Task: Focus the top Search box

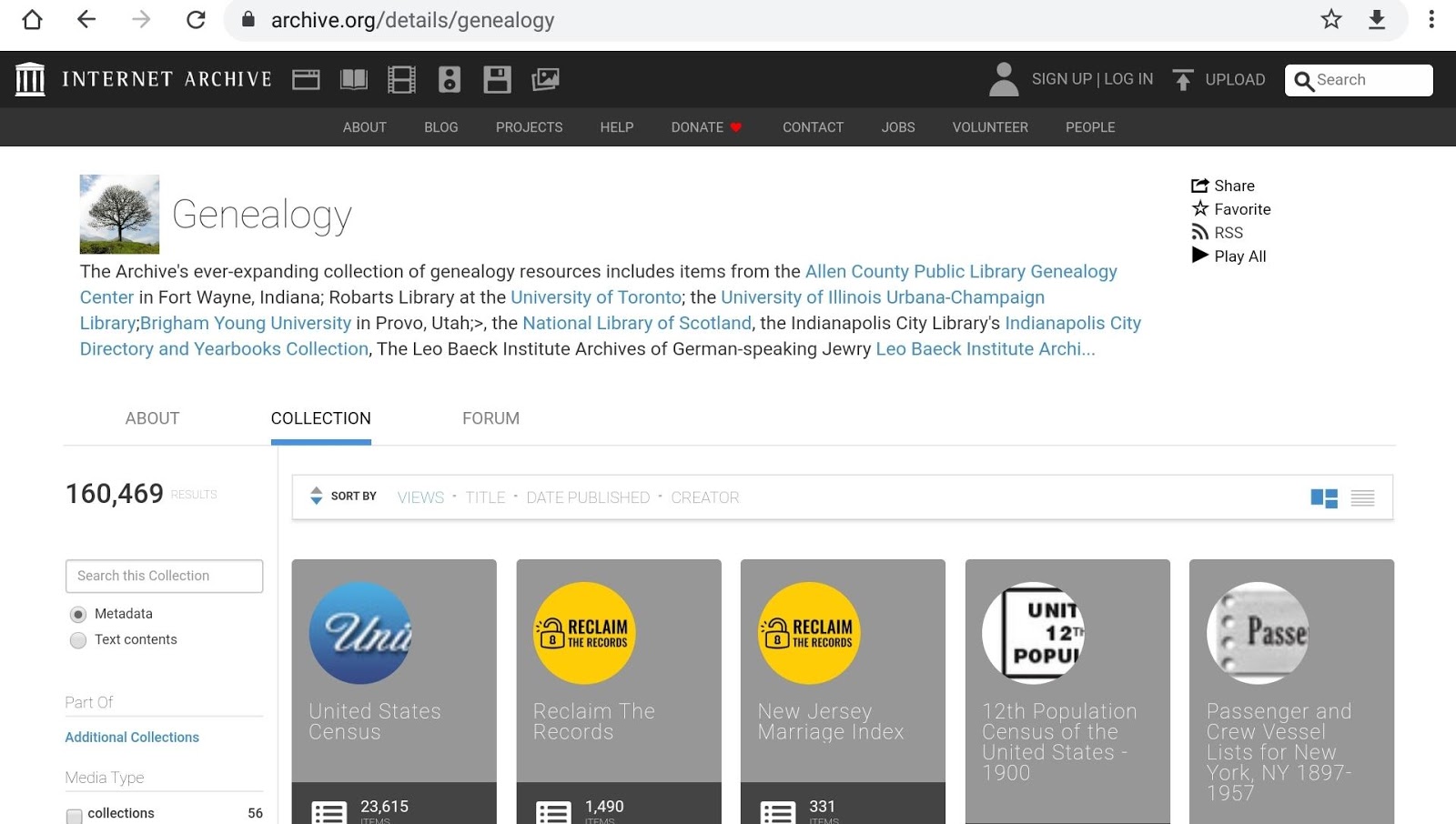Action: click(1359, 80)
